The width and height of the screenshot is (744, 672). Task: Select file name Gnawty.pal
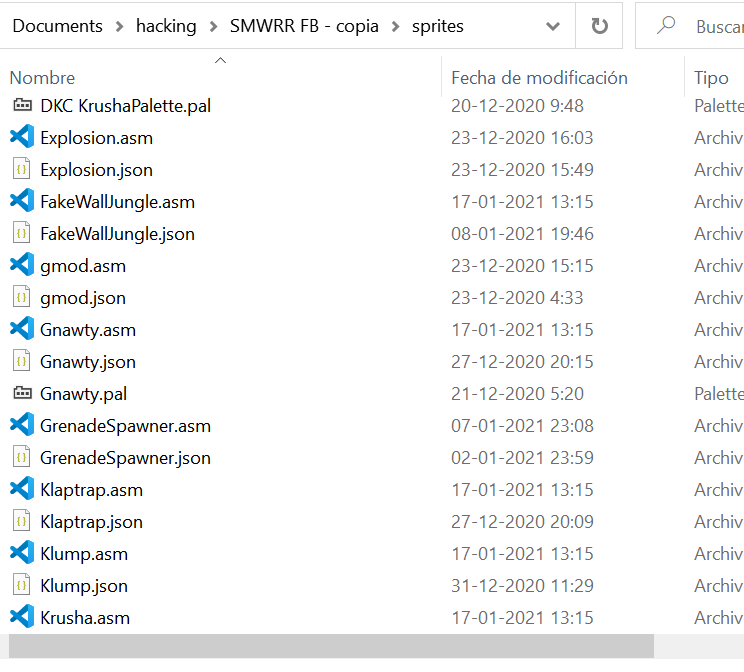pyautogui.click(x=84, y=394)
